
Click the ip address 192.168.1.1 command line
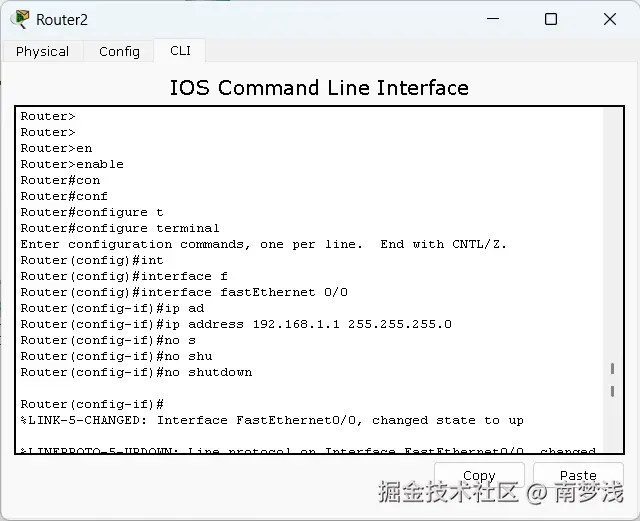(x=236, y=324)
